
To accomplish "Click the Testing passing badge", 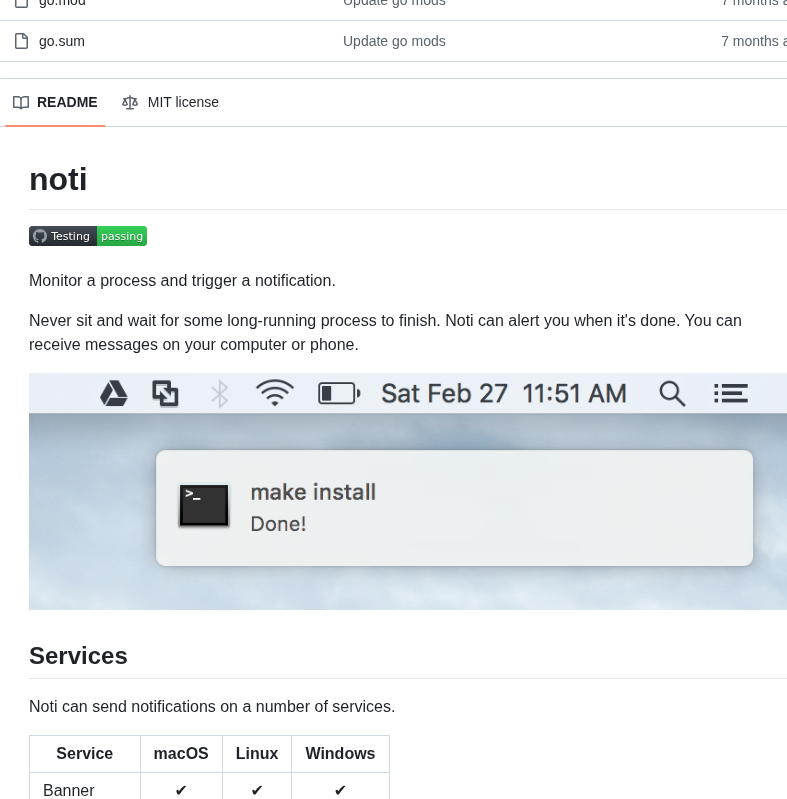I will [x=88, y=236].
